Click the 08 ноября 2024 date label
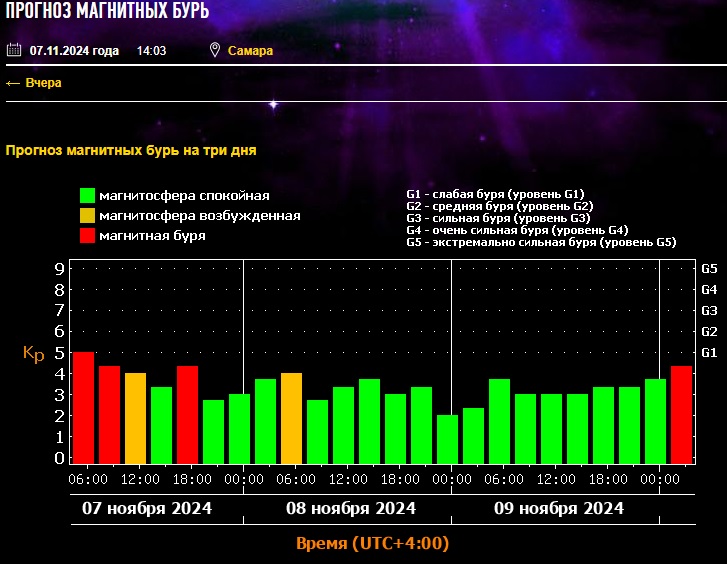This screenshot has width=727, height=564. [x=351, y=509]
